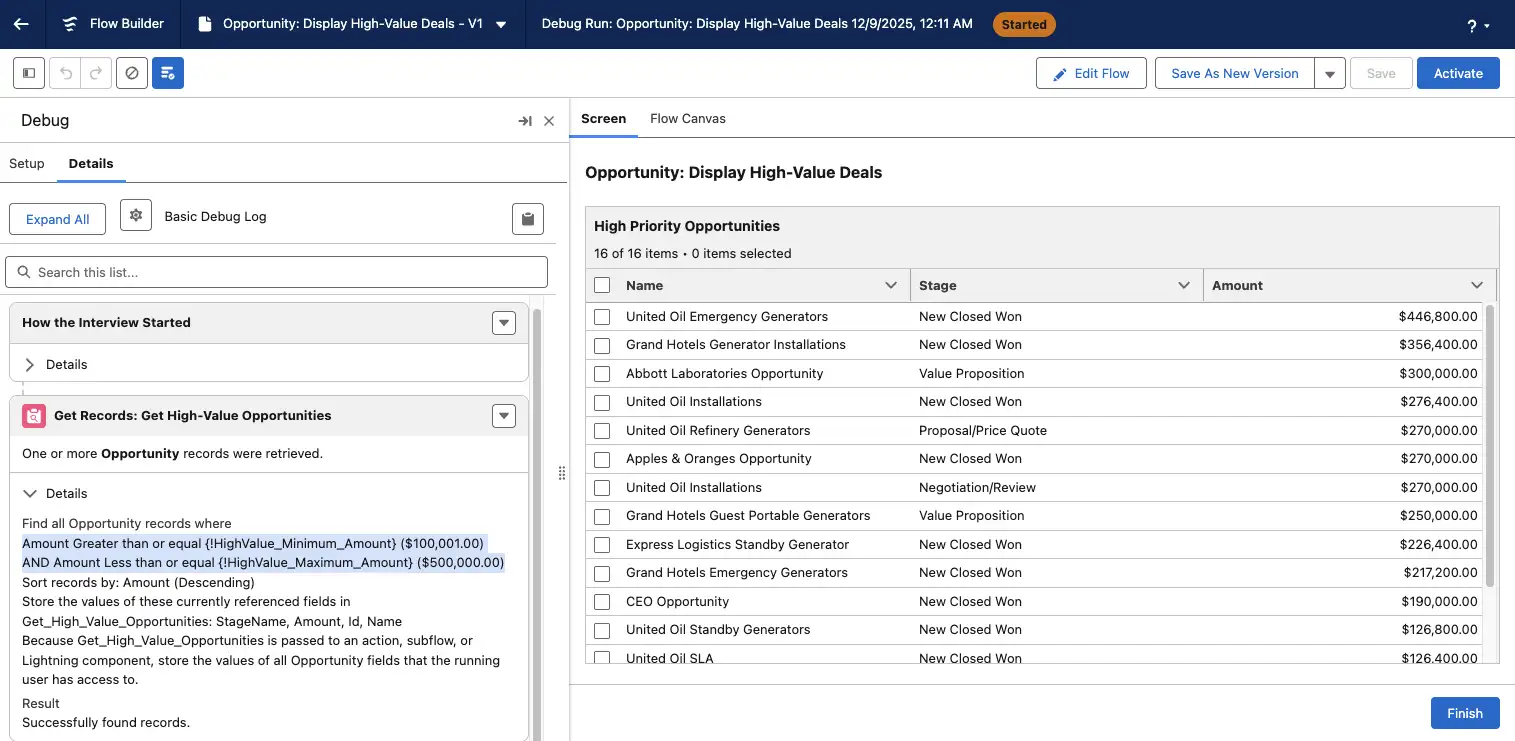The image size is (1515, 741).
Task: Open the Stage column dropdown
Action: pyautogui.click(x=1184, y=285)
